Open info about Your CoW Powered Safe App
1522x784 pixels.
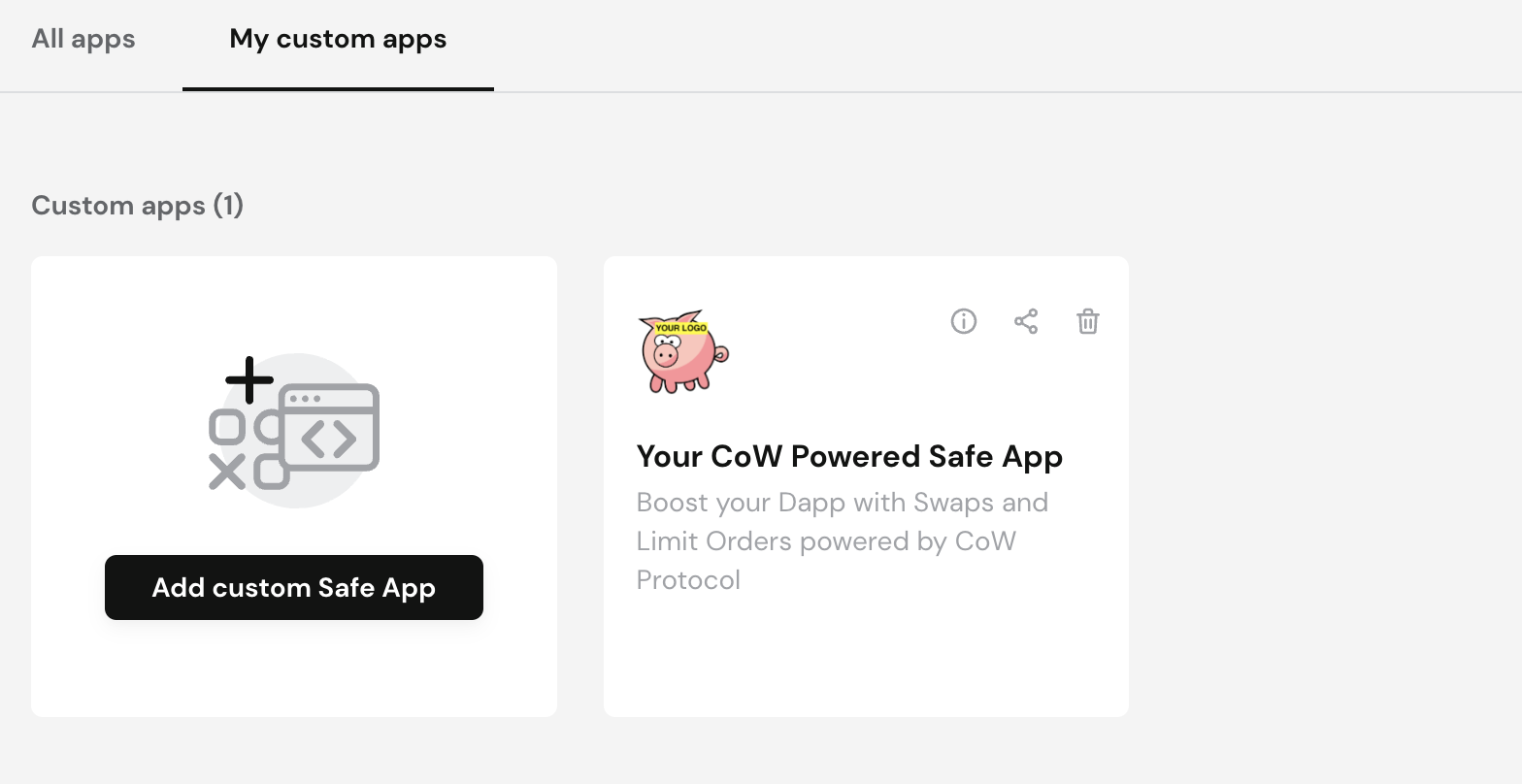point(963,321)
